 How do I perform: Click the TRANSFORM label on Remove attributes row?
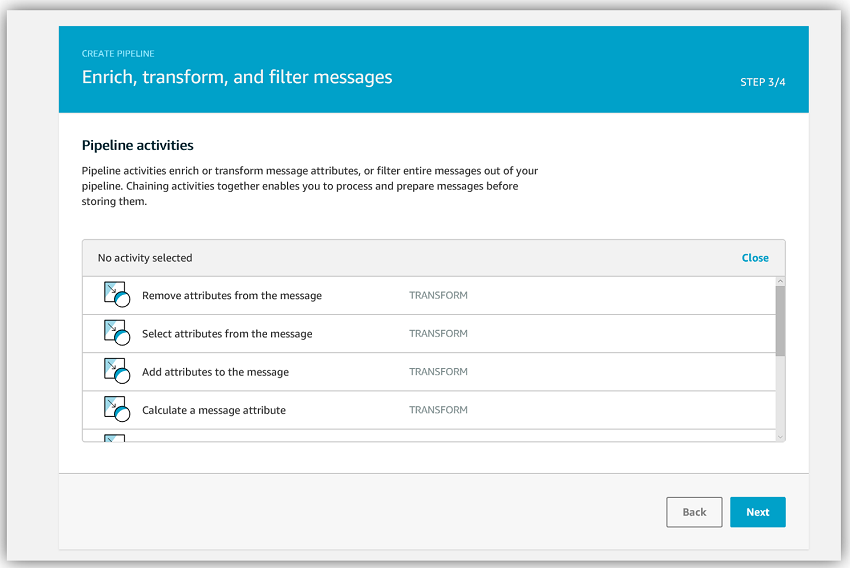pos(438,296)
